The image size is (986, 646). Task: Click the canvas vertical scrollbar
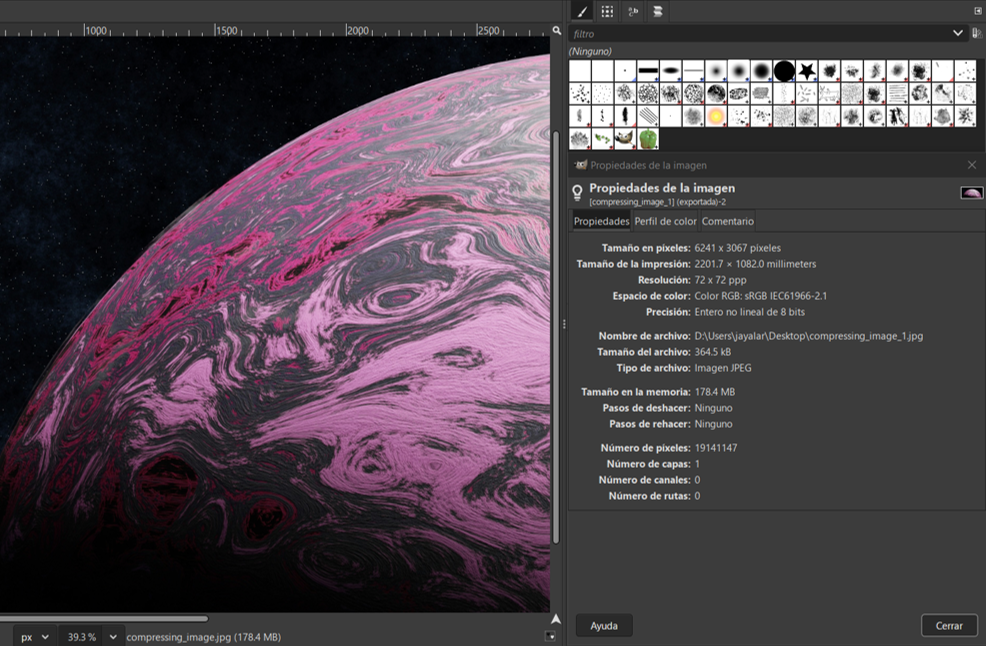pyautogui.click(x=556, y=337)
